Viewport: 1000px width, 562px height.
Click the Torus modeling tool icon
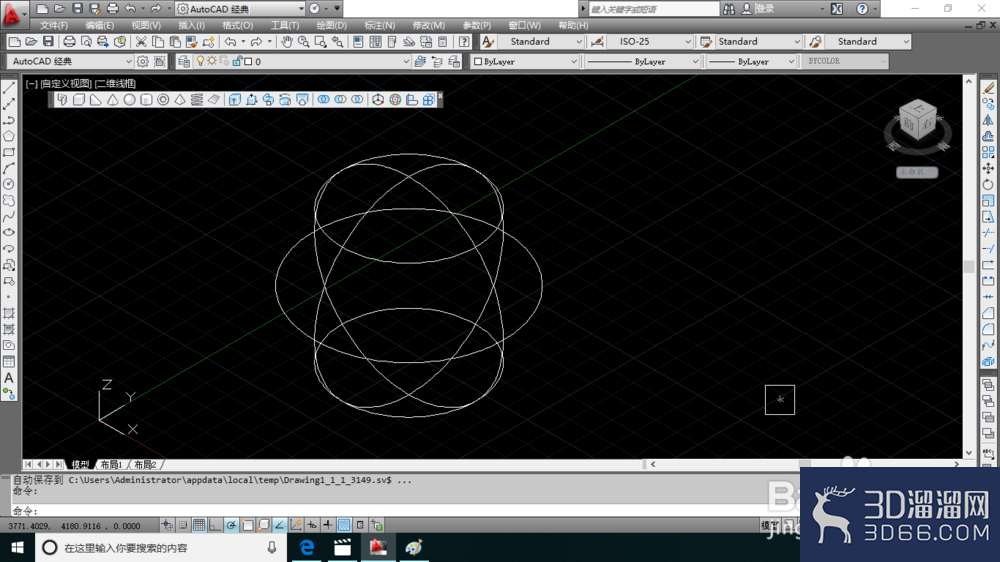[163, 100]
